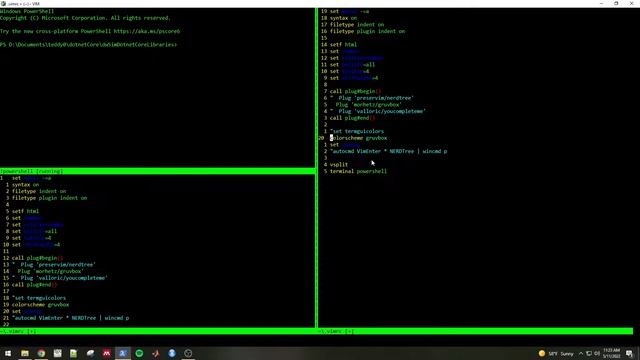Click 'call plug#end()' in the bottom-left pane
Viewport: 640px width, 360px height.
(x=34, y=284)
